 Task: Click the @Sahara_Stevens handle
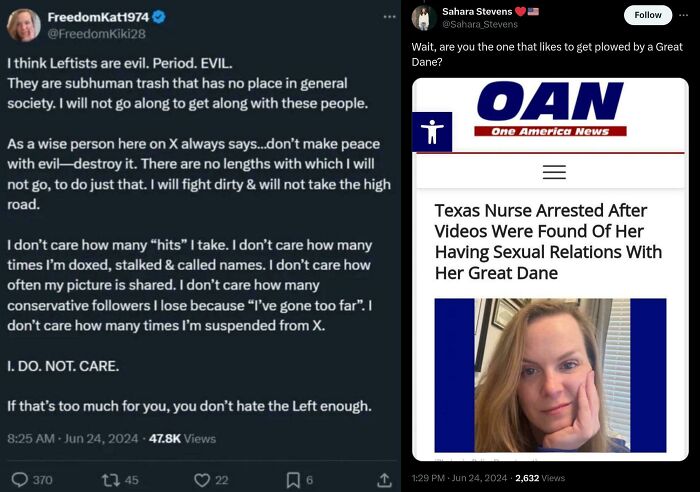click(480, 24)
